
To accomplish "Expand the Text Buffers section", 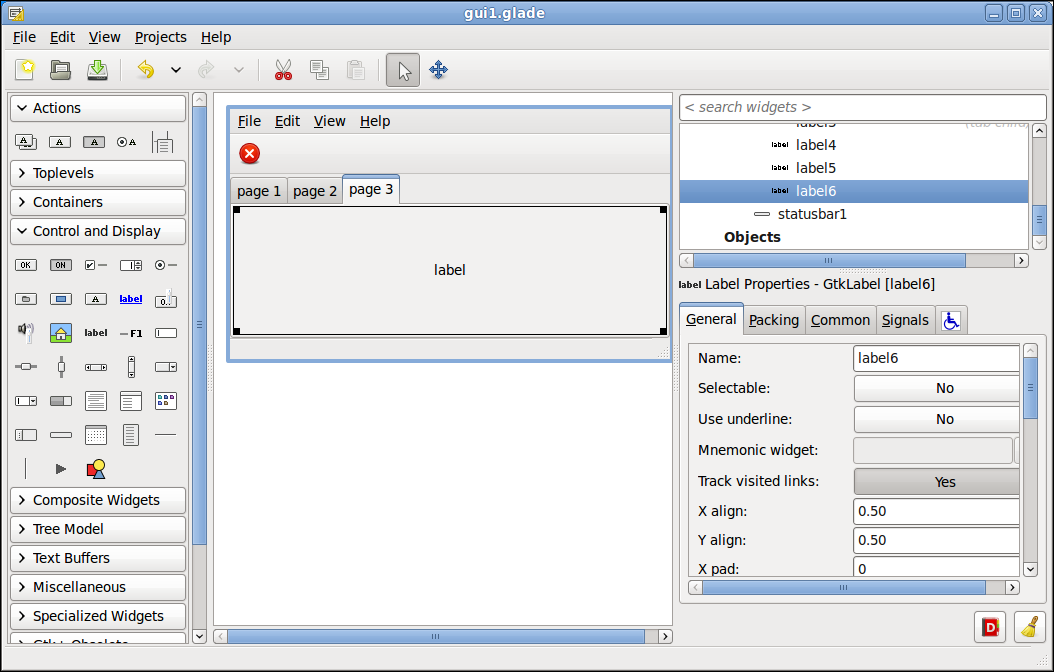I will [98, 558].
